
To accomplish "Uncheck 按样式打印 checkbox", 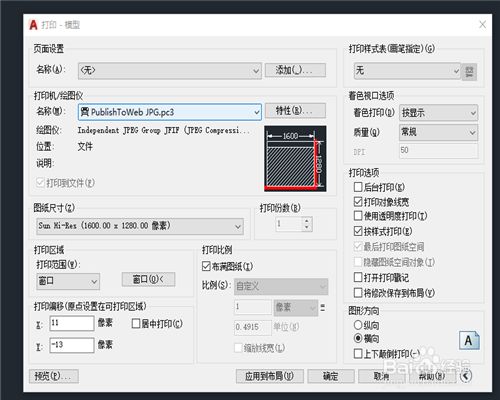I will 358,231.
